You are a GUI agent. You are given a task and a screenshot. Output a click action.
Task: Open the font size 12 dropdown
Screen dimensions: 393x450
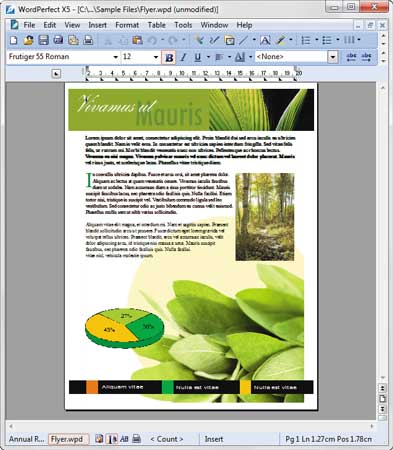click(x=156, y=57)
